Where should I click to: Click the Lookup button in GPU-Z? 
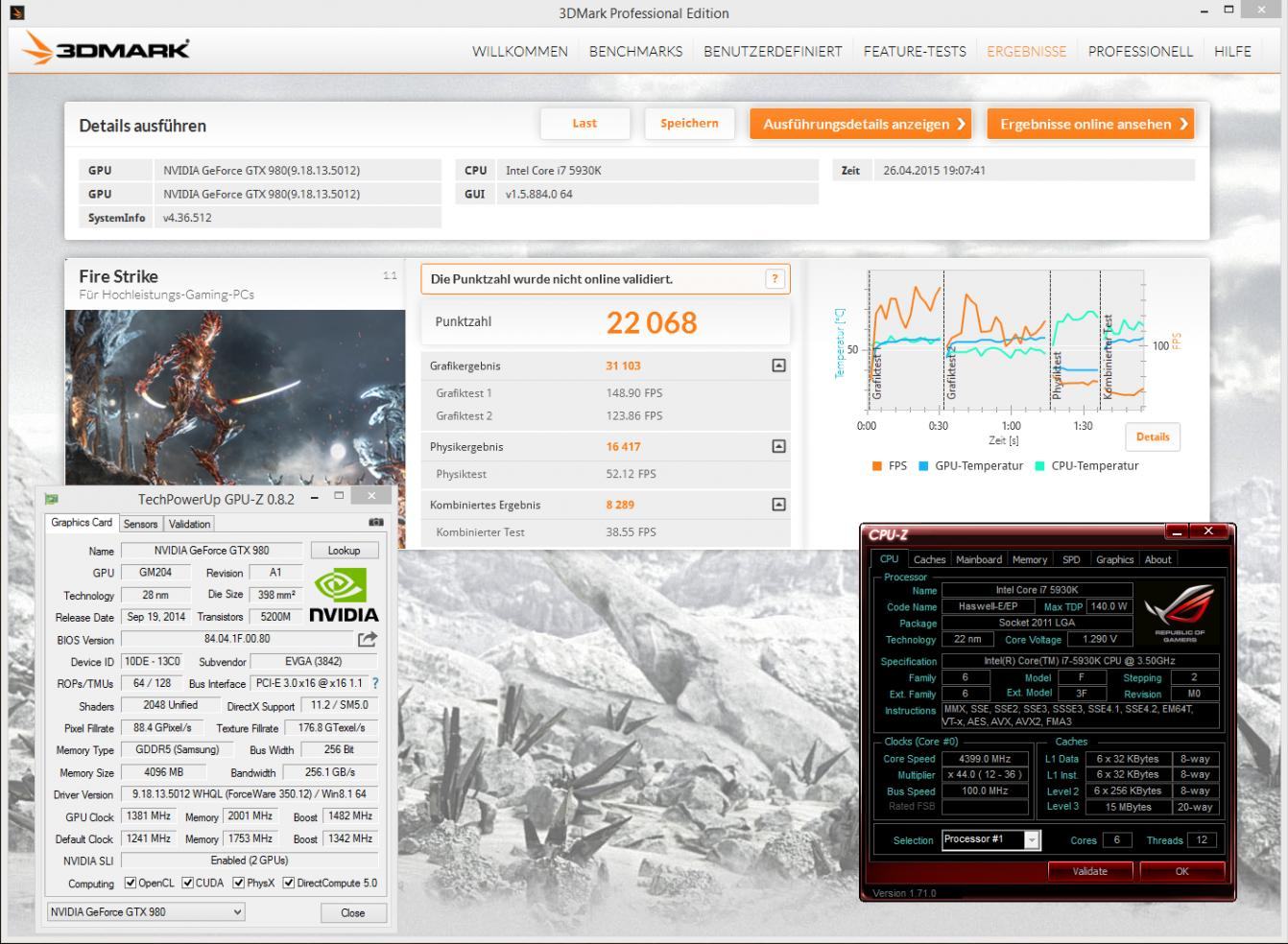click(344, 551)
